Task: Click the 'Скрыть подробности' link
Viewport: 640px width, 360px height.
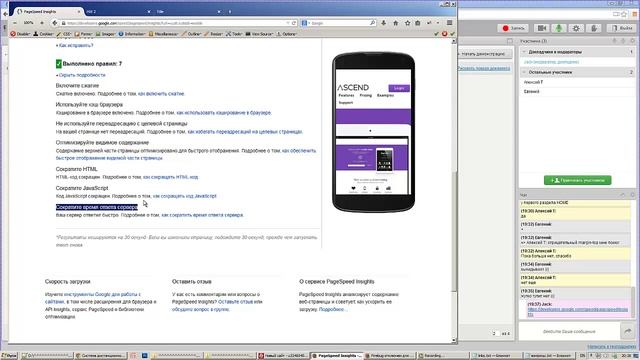Action: click(82, 75)
